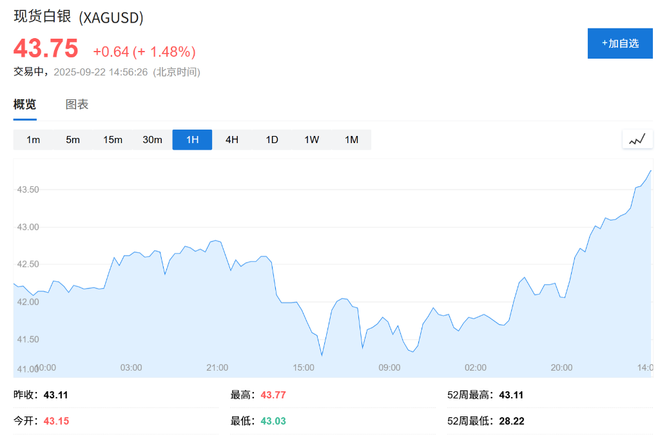660x439 pixels.
Task: Switch chart to 4H interval
Action: pos(232,140)
